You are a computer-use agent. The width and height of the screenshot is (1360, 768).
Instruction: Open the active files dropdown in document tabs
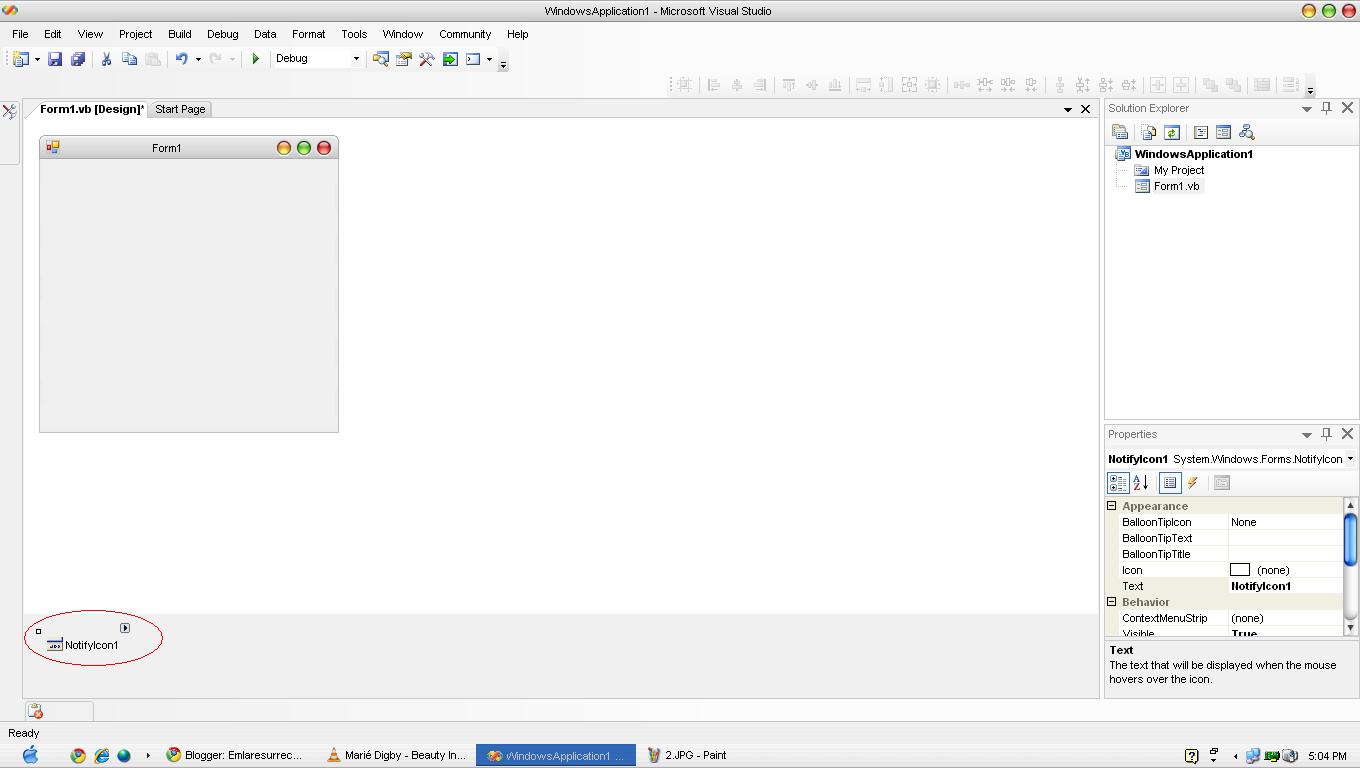click(1067, 109)
